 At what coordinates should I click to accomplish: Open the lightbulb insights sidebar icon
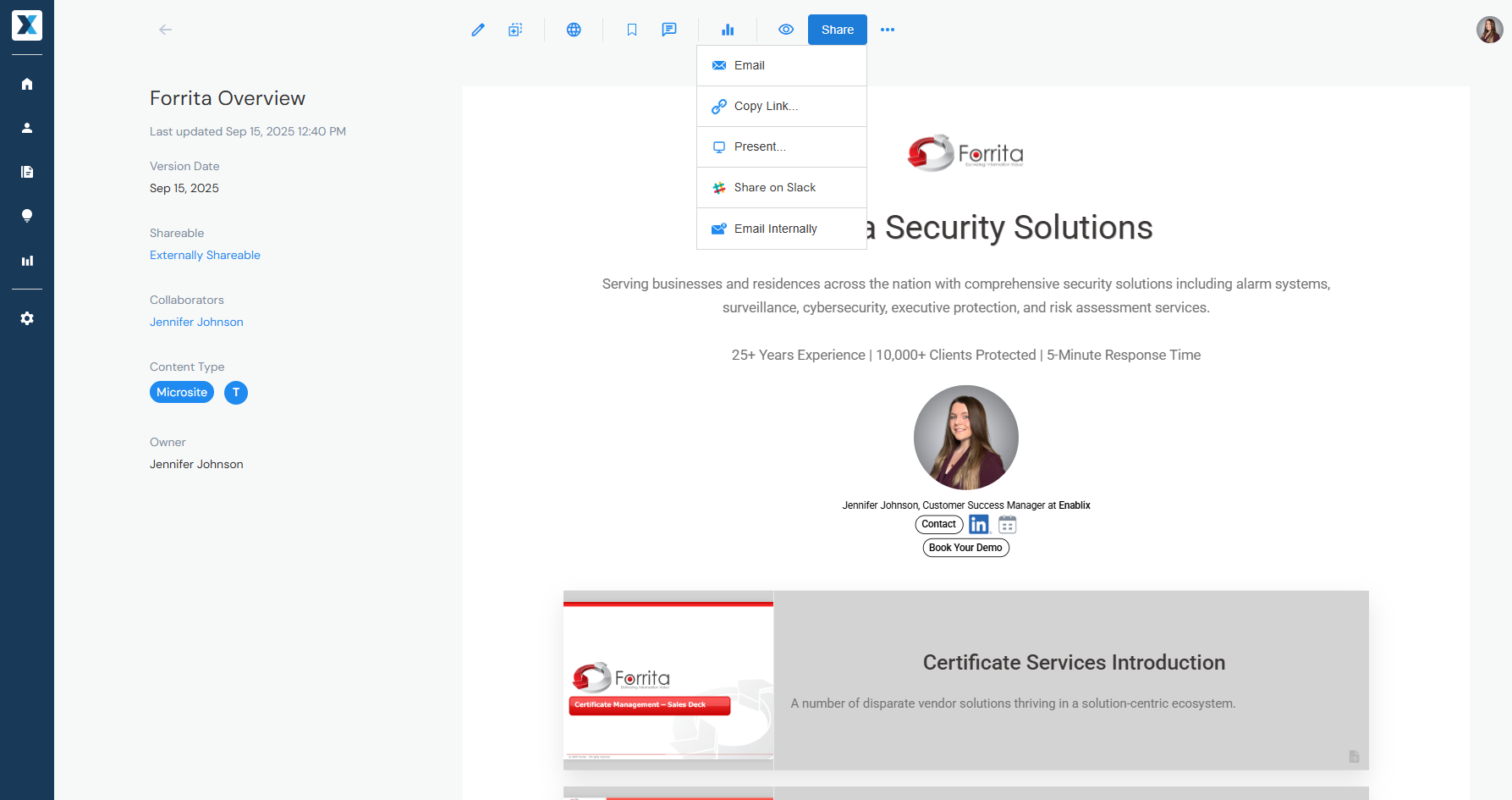27,216
